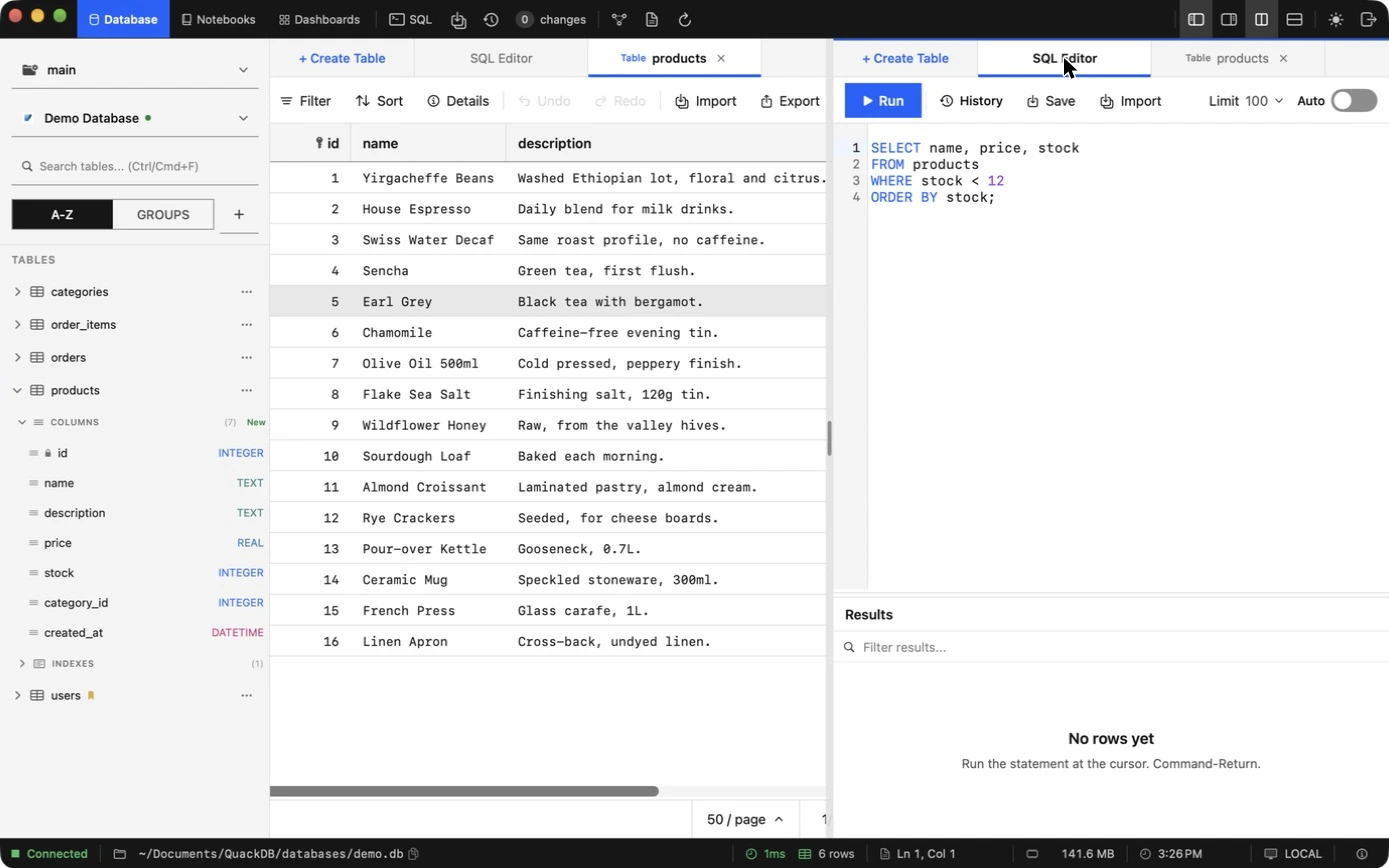Viewport: 1389px width, 868px height.
Task: Open more options for users table
Action: pos(246,695)
